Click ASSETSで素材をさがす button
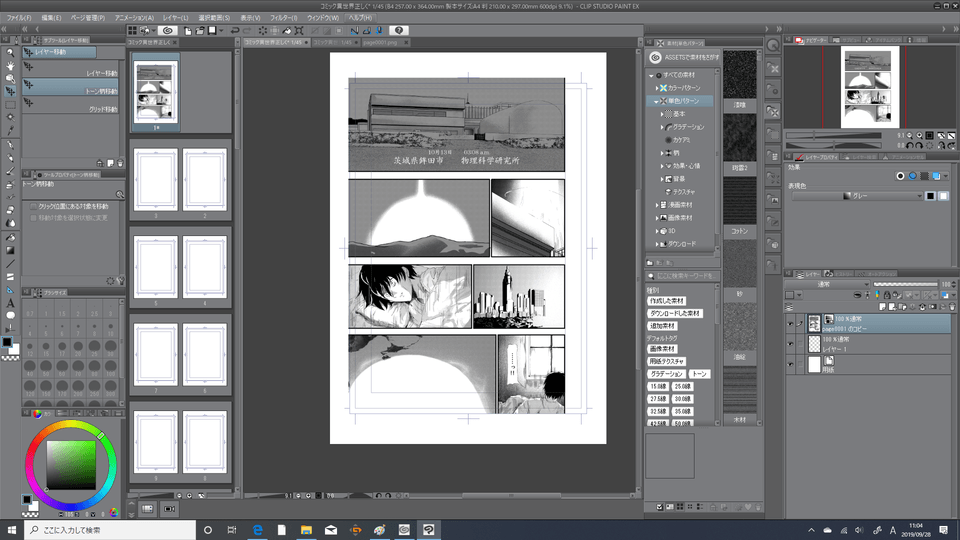 tap(684, 57)
